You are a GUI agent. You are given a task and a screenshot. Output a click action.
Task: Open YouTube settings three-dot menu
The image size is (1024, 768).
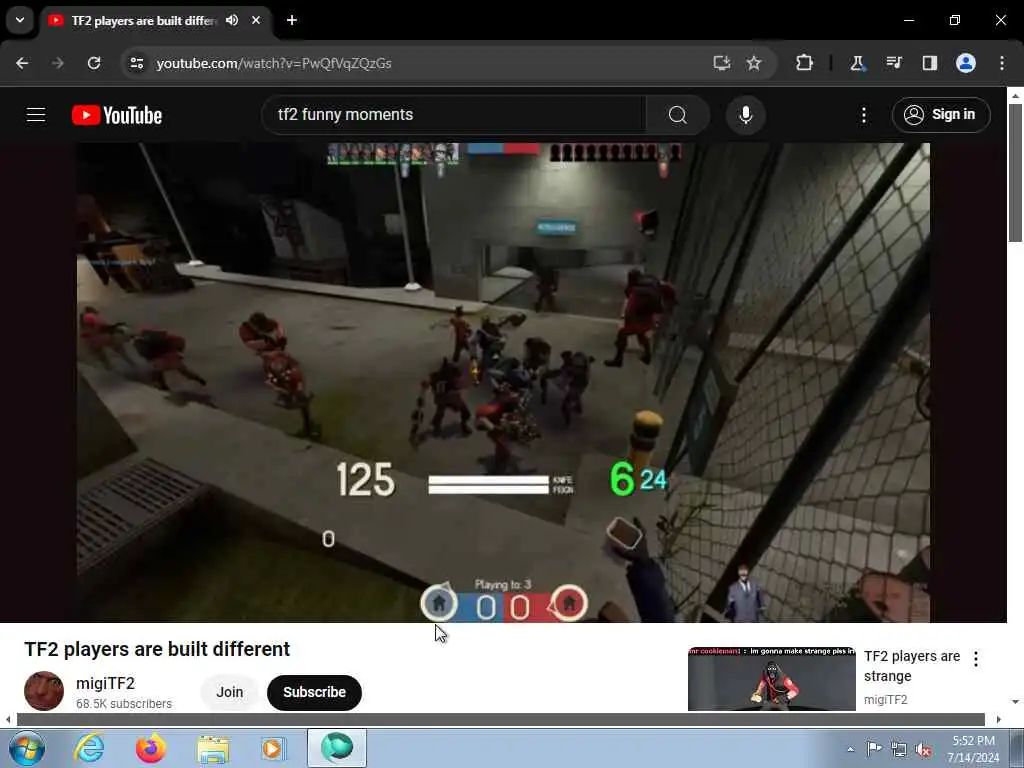(864, 115)
